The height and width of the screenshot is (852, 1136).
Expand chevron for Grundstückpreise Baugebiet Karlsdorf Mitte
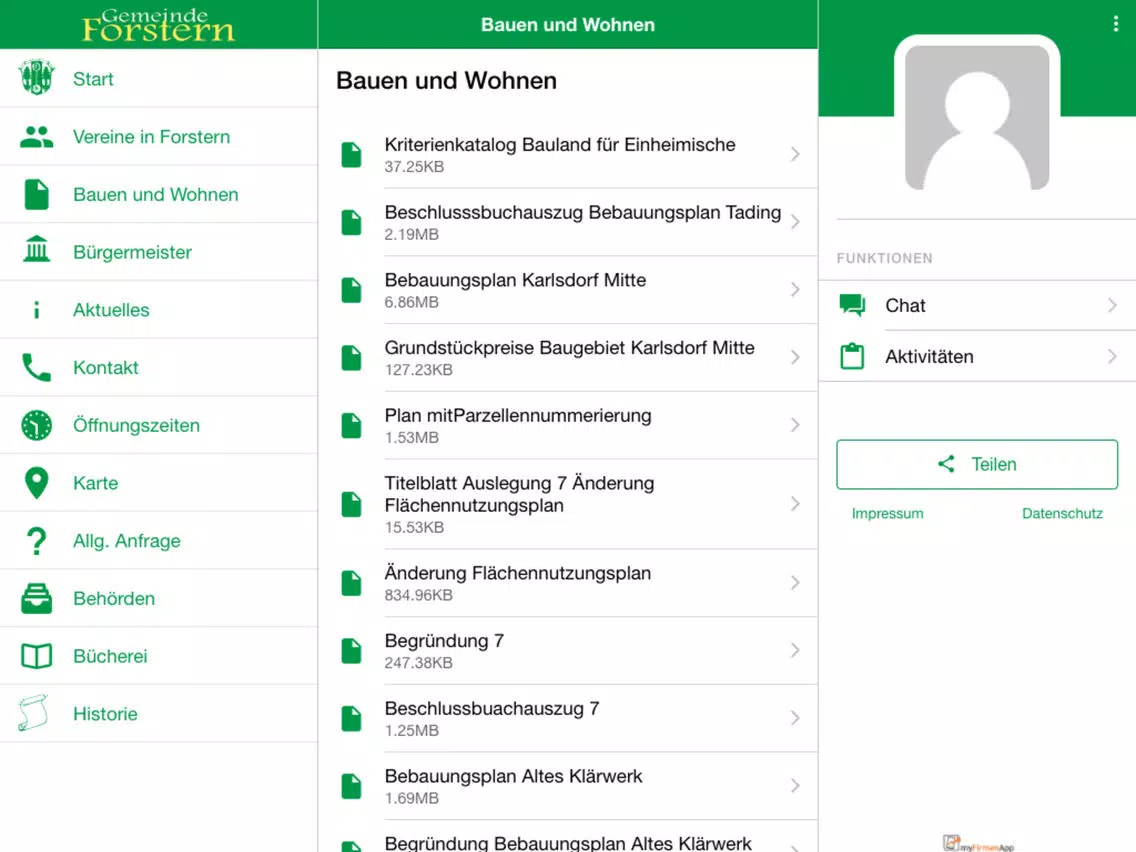pos(795,357)
